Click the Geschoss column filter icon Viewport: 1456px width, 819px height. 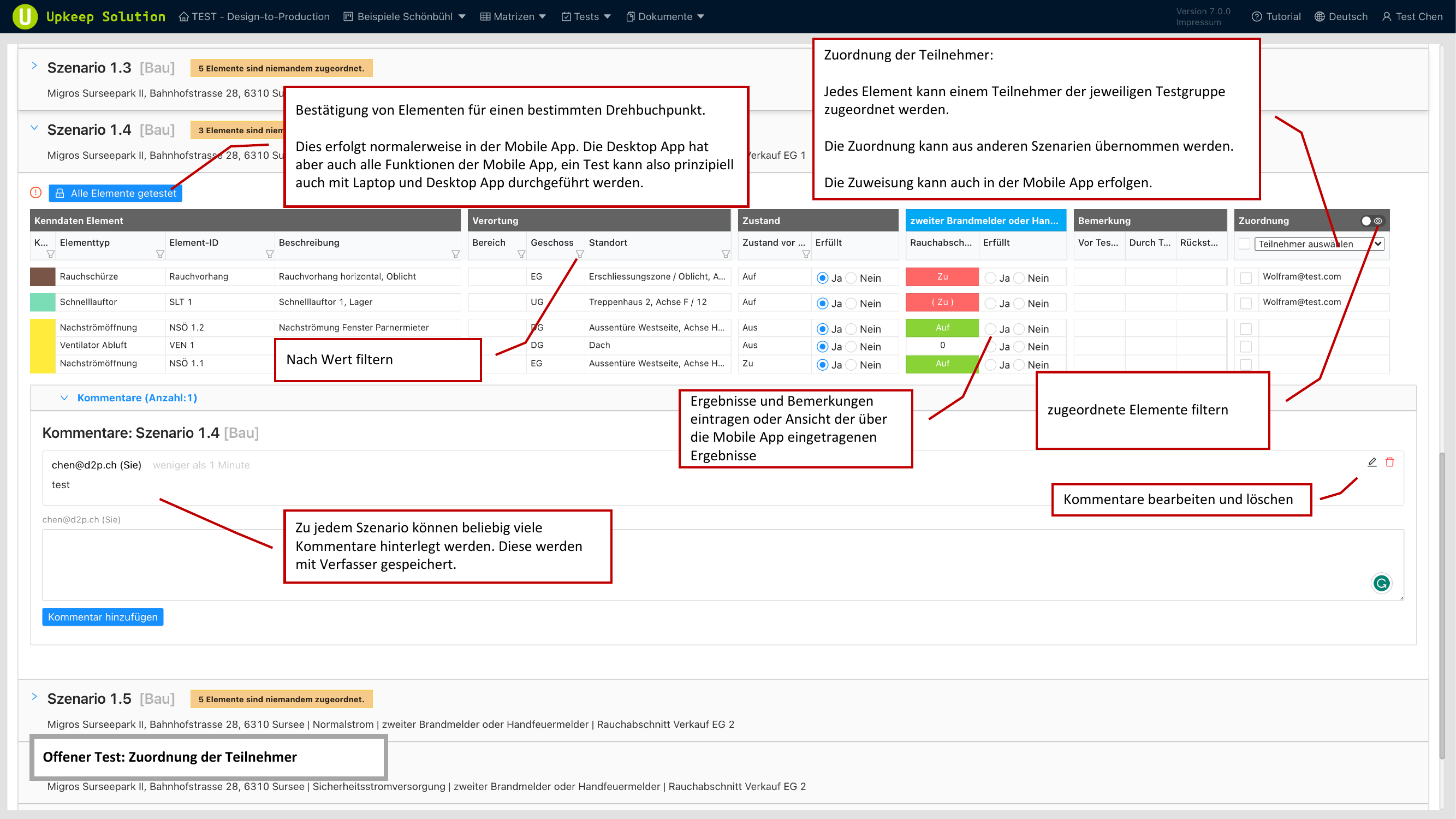click(x=579, y=254)
